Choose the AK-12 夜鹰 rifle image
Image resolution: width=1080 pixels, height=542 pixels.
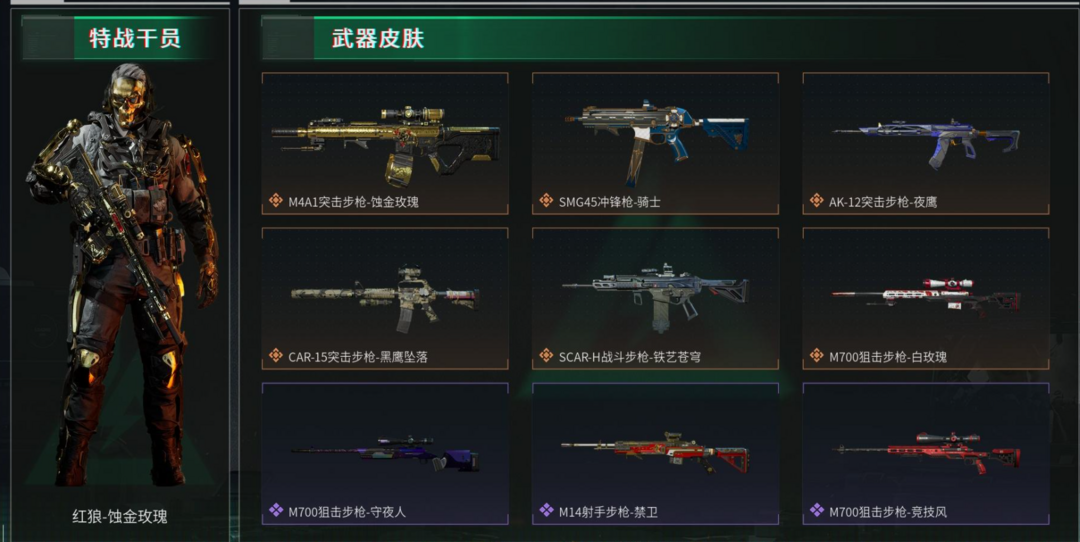point(926,143)
